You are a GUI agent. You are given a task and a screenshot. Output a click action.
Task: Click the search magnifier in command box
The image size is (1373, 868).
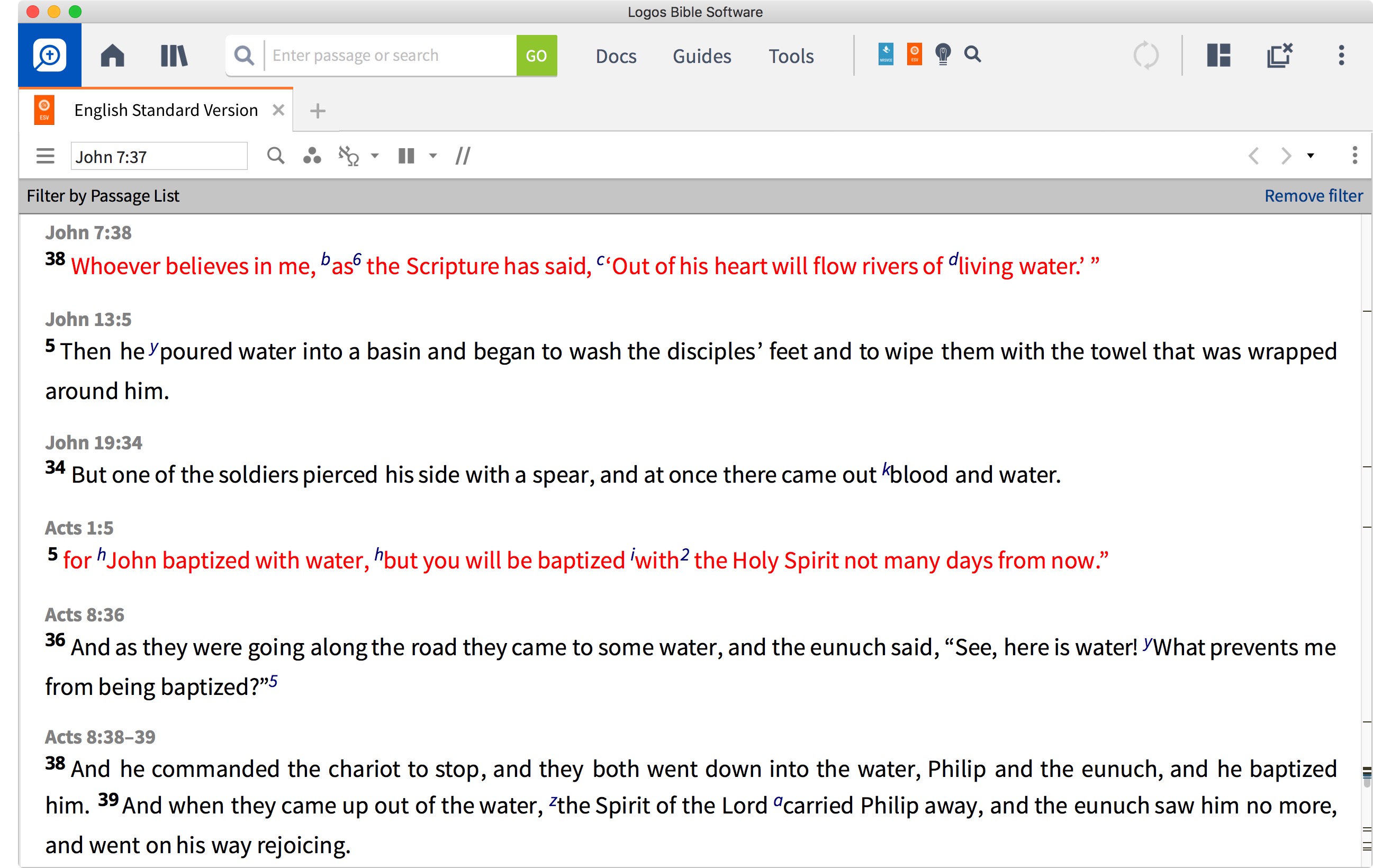(244, 56)
